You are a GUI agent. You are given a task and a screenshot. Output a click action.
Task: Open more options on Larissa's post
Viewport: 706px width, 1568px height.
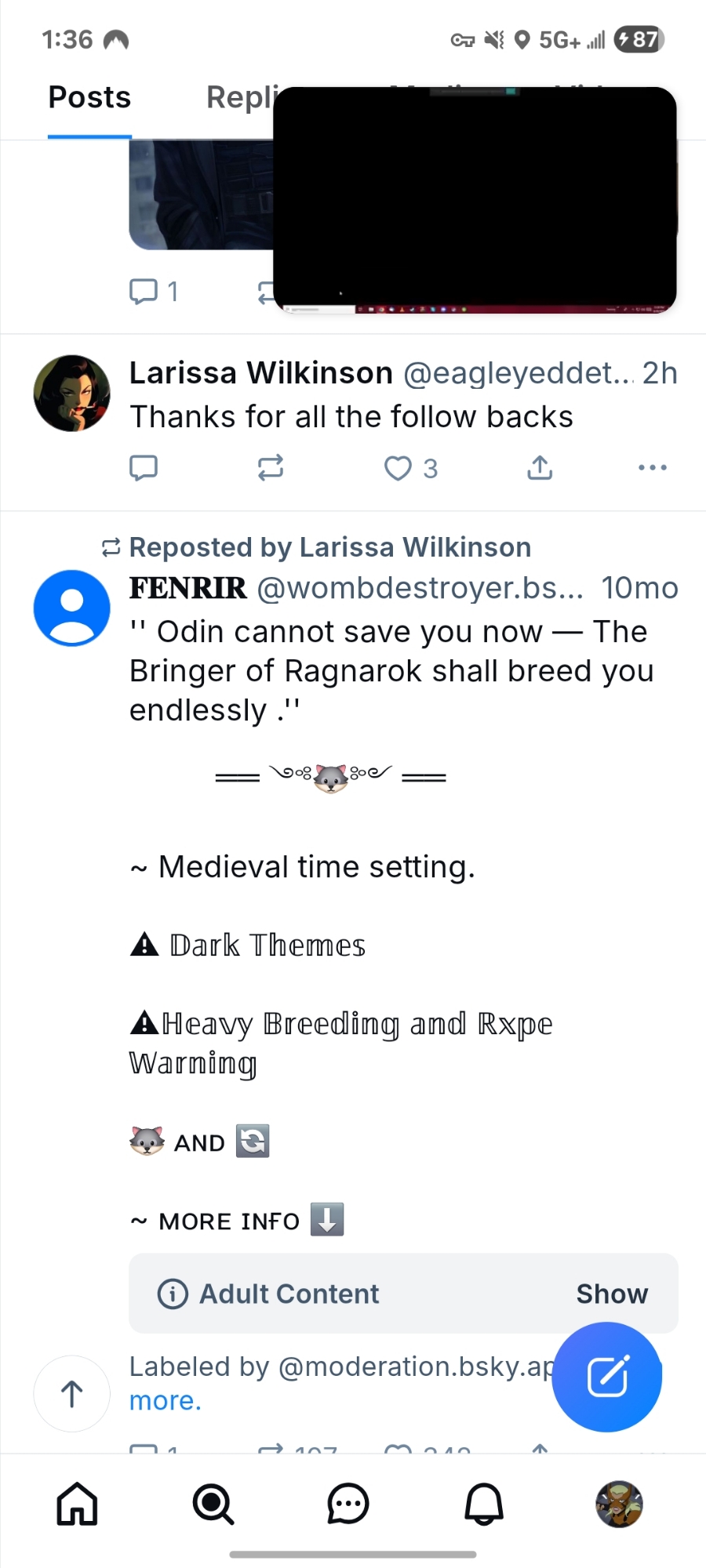tap(652, 468)
